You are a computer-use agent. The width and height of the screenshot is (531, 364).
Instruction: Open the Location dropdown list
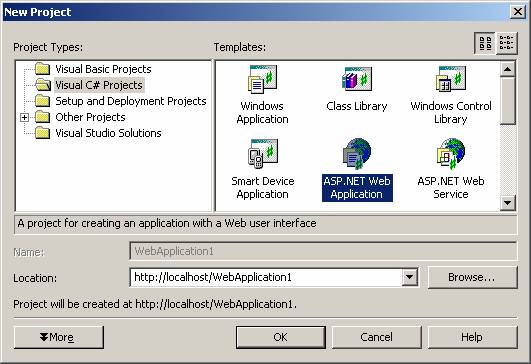[x=409, y=277]
